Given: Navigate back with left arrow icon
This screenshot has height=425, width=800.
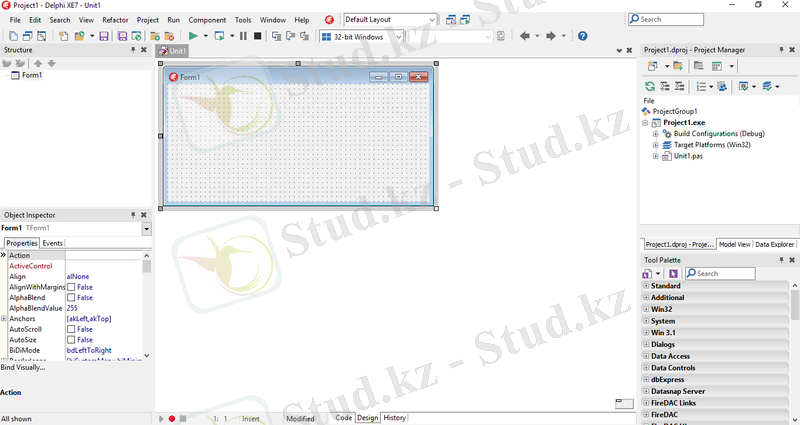Looking at the screenshot, I should (524, 36).
